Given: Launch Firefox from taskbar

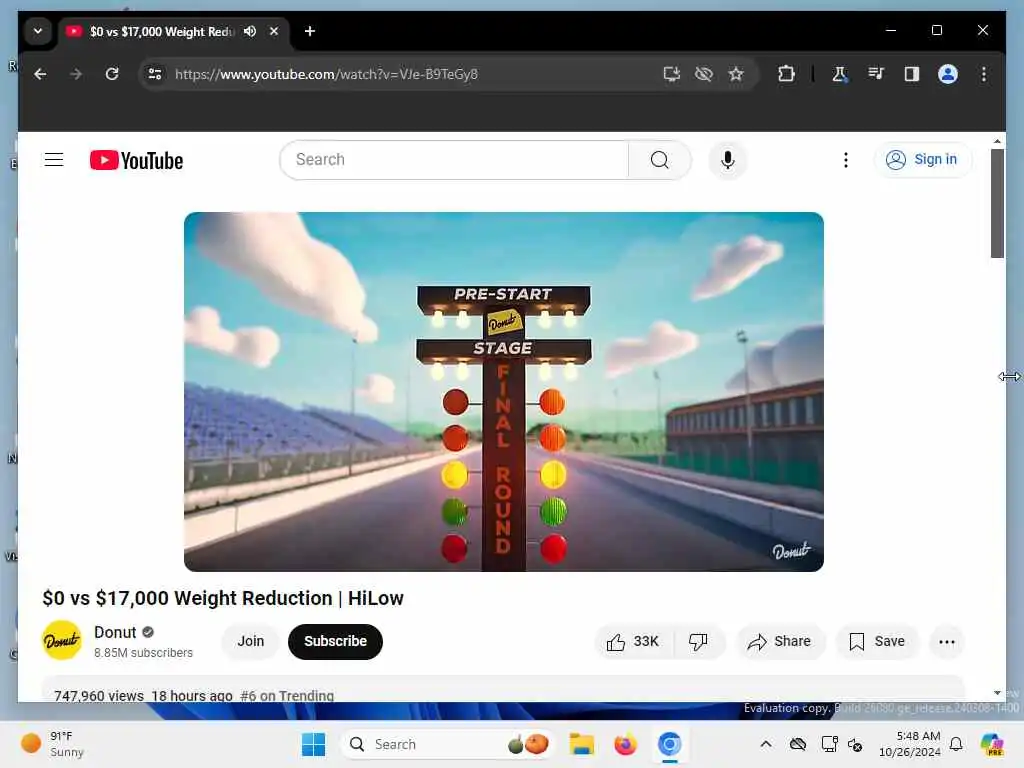Looking at the screenshot, I should point(625,744).
